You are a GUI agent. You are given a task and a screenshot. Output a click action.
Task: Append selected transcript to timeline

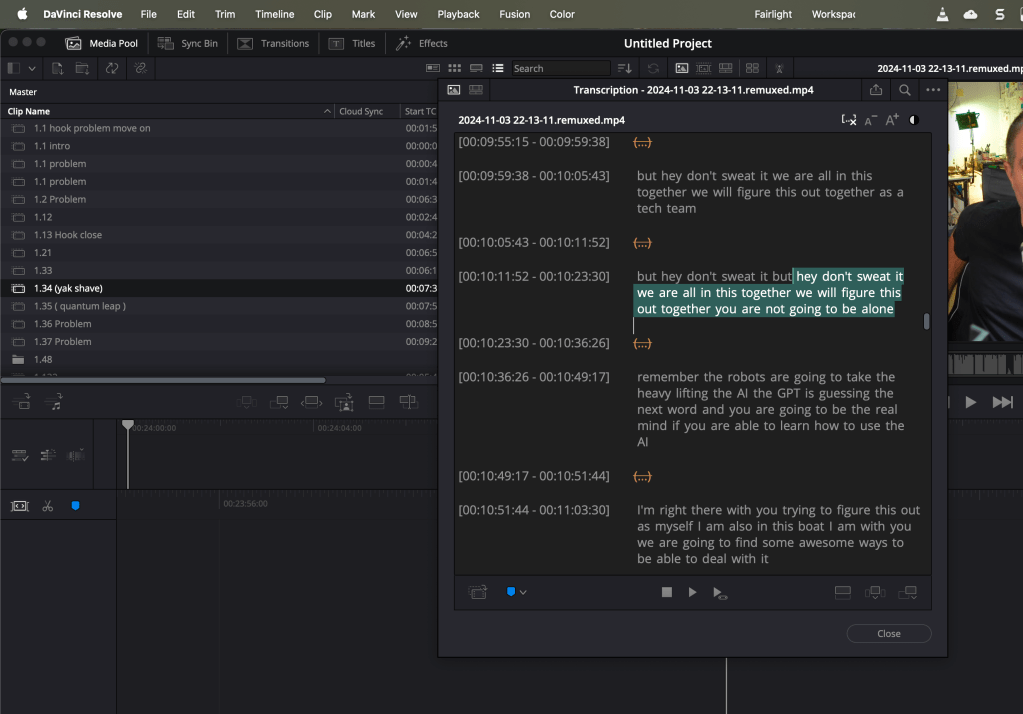coord(908,592)
